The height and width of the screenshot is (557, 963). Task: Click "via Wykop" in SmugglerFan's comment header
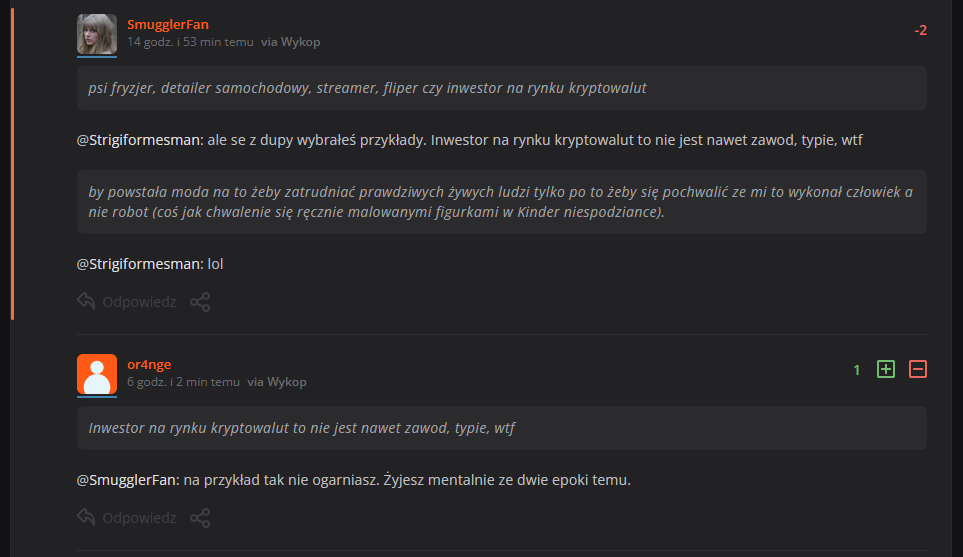(291, 43)
